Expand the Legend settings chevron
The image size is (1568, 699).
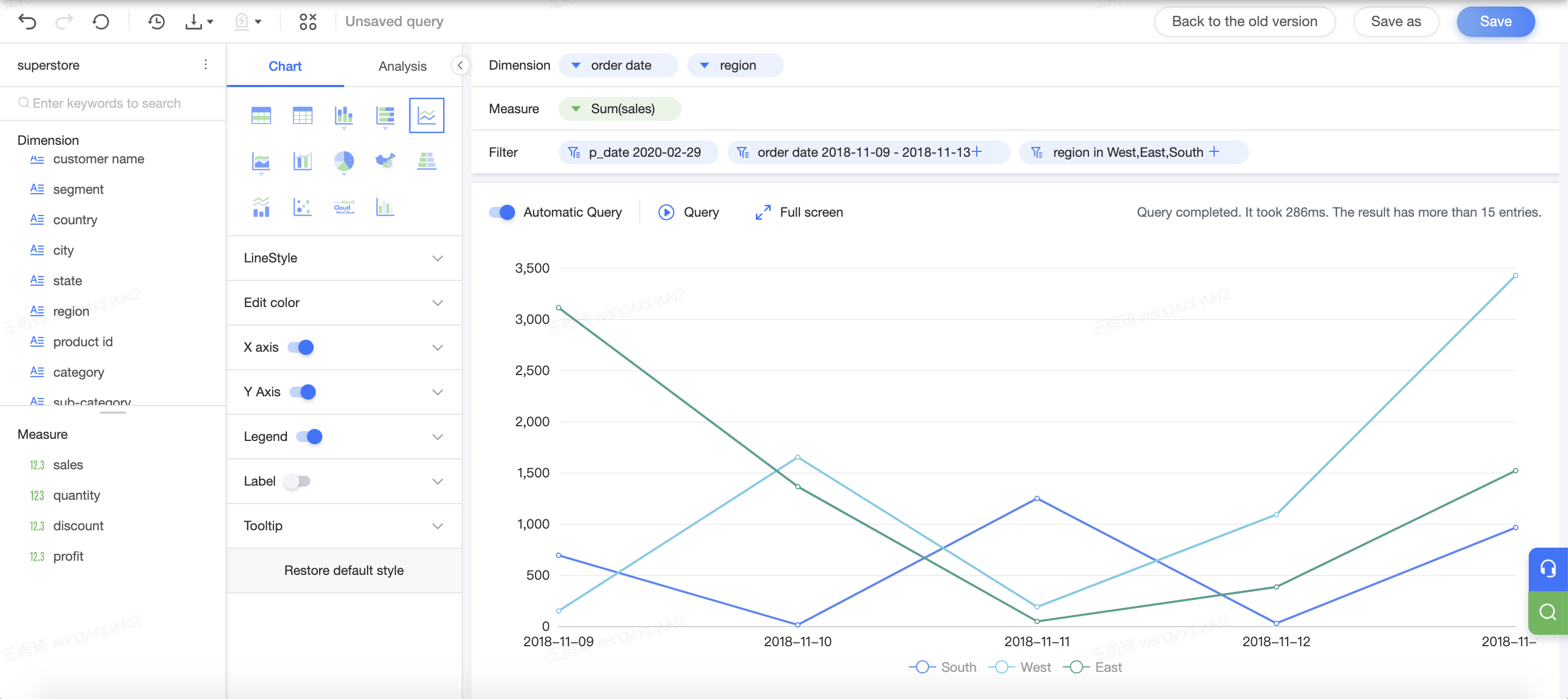point(438,437)
